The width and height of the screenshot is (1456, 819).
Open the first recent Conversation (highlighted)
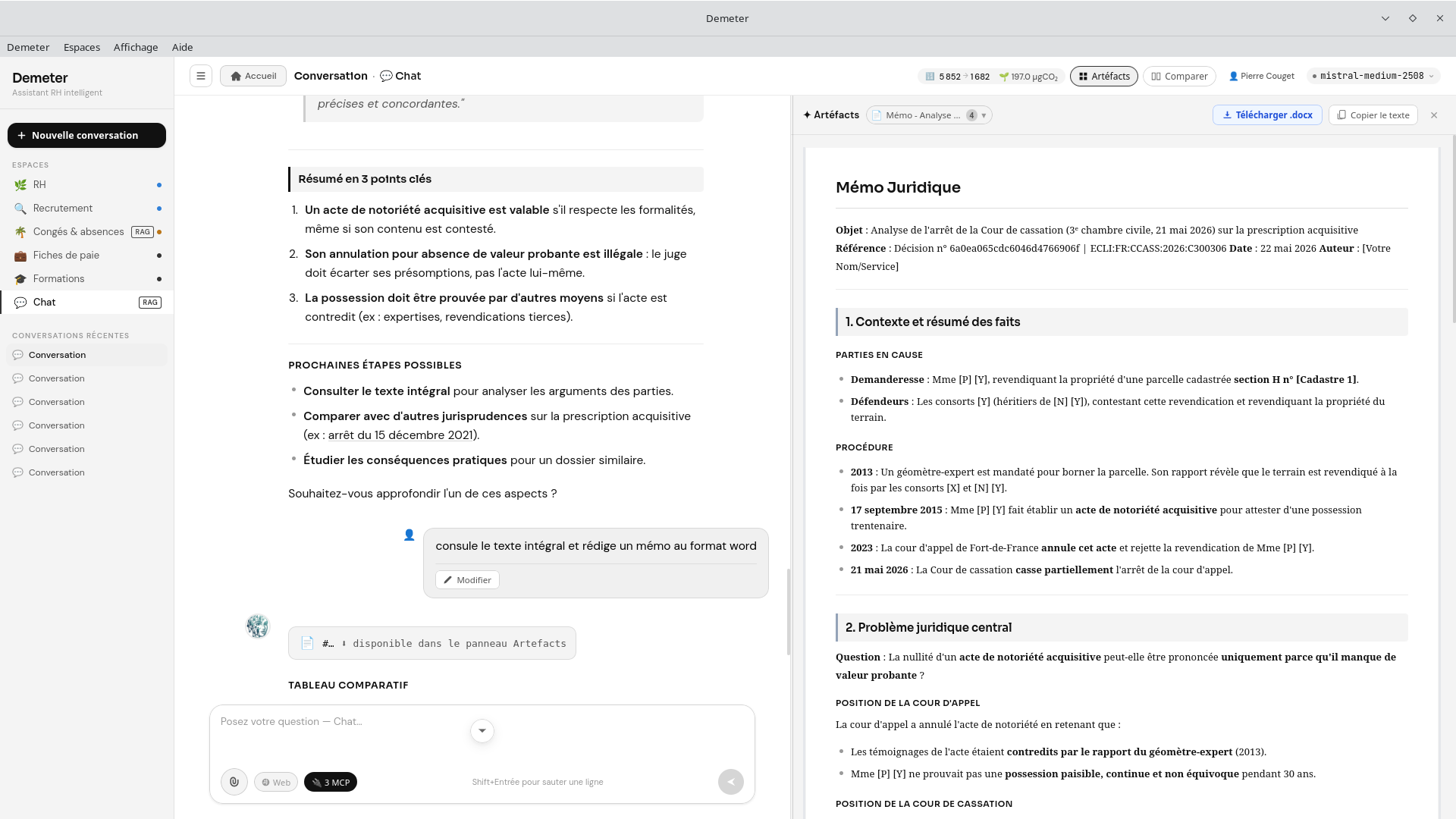tap(86, 355)
